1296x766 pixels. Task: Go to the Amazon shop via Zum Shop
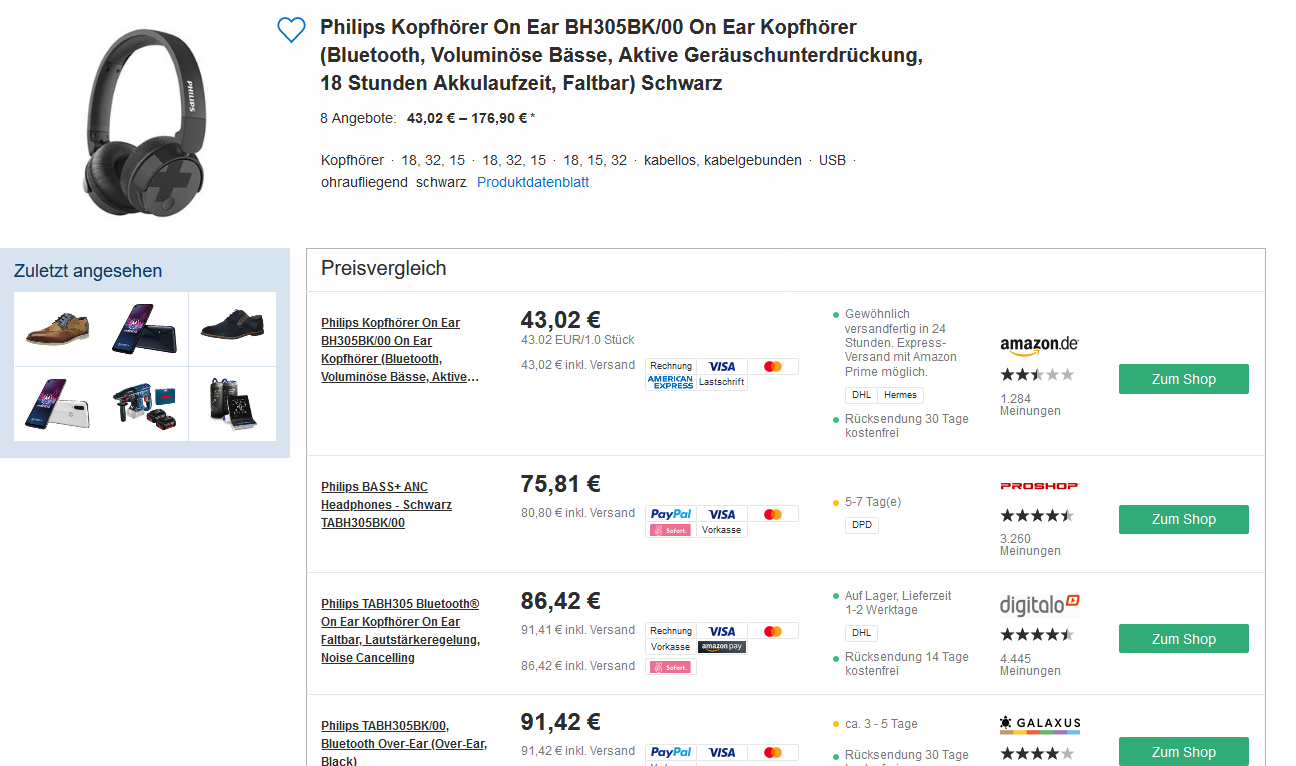pos(1183,379)
